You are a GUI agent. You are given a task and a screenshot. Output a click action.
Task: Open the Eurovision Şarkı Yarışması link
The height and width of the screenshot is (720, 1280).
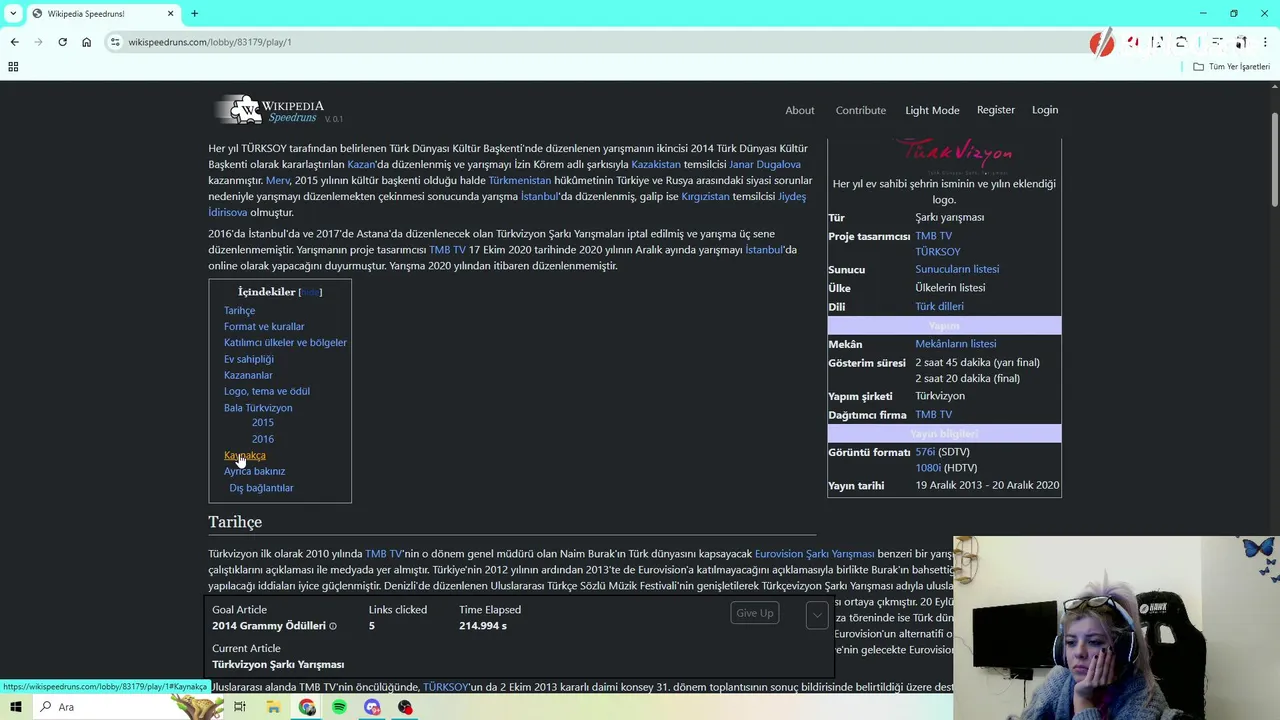[814, 553]
